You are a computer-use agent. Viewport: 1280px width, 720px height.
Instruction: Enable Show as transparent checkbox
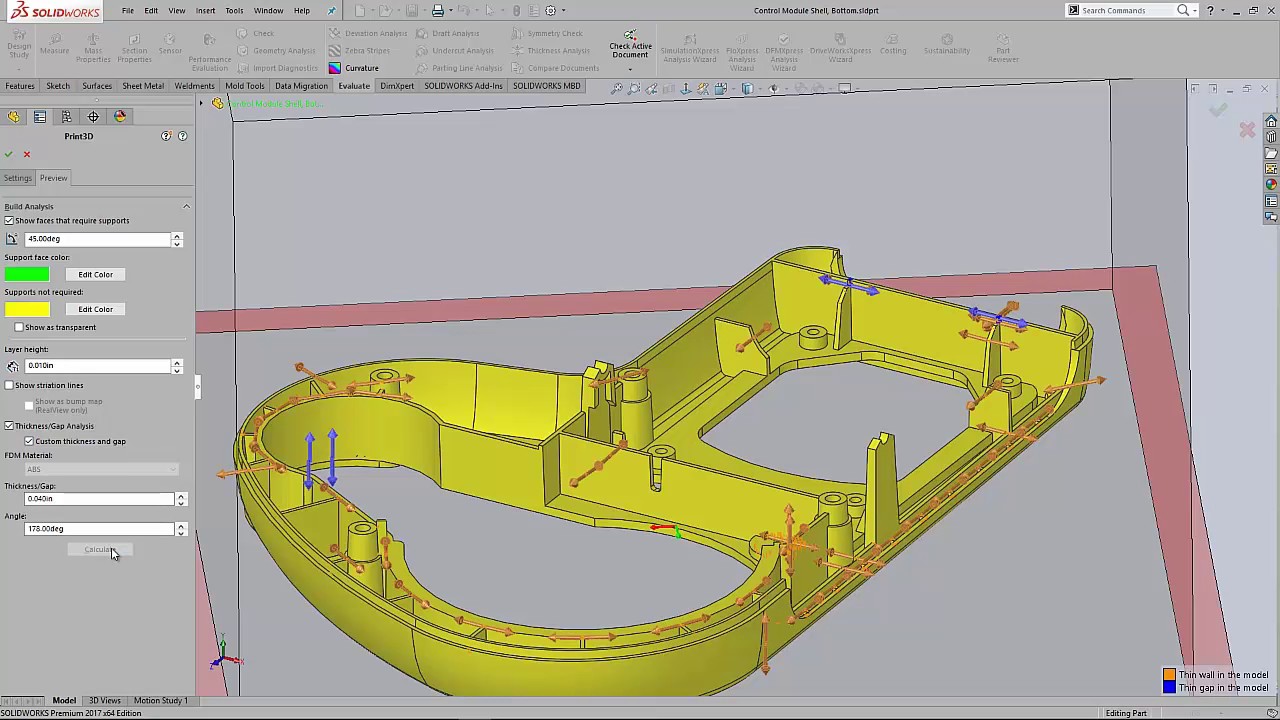pyautogui.click(x=19, y=327)
